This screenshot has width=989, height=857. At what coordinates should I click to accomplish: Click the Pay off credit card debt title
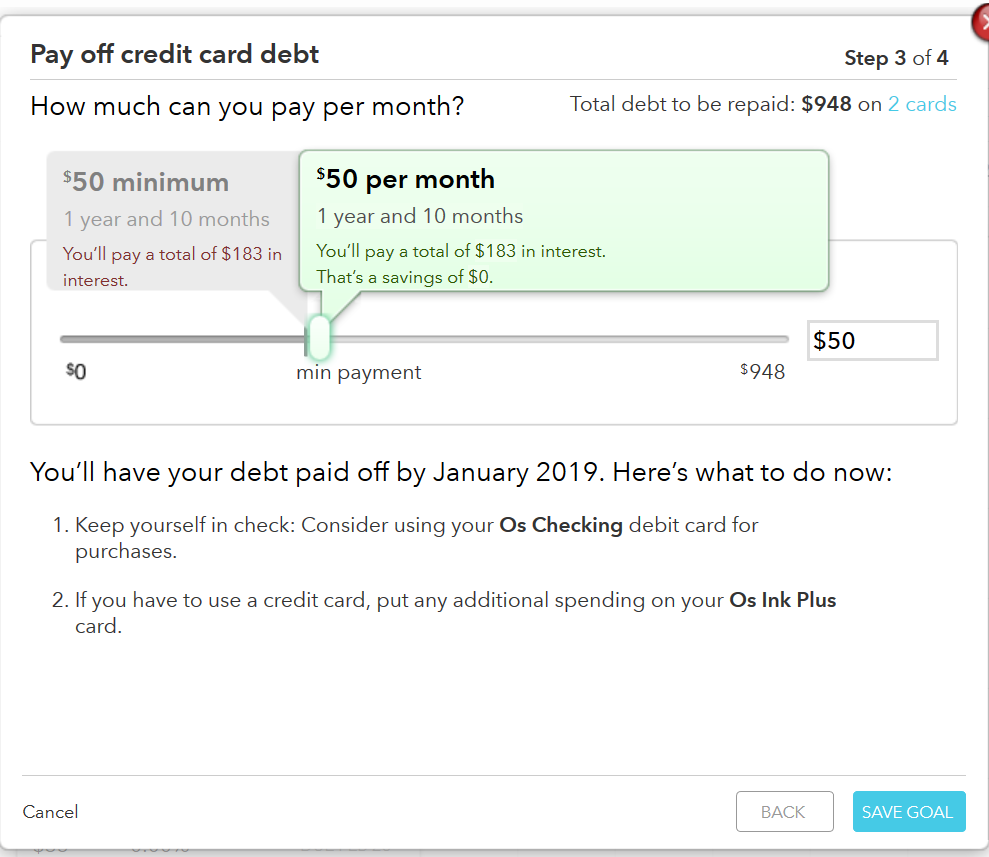click(175, 54)
